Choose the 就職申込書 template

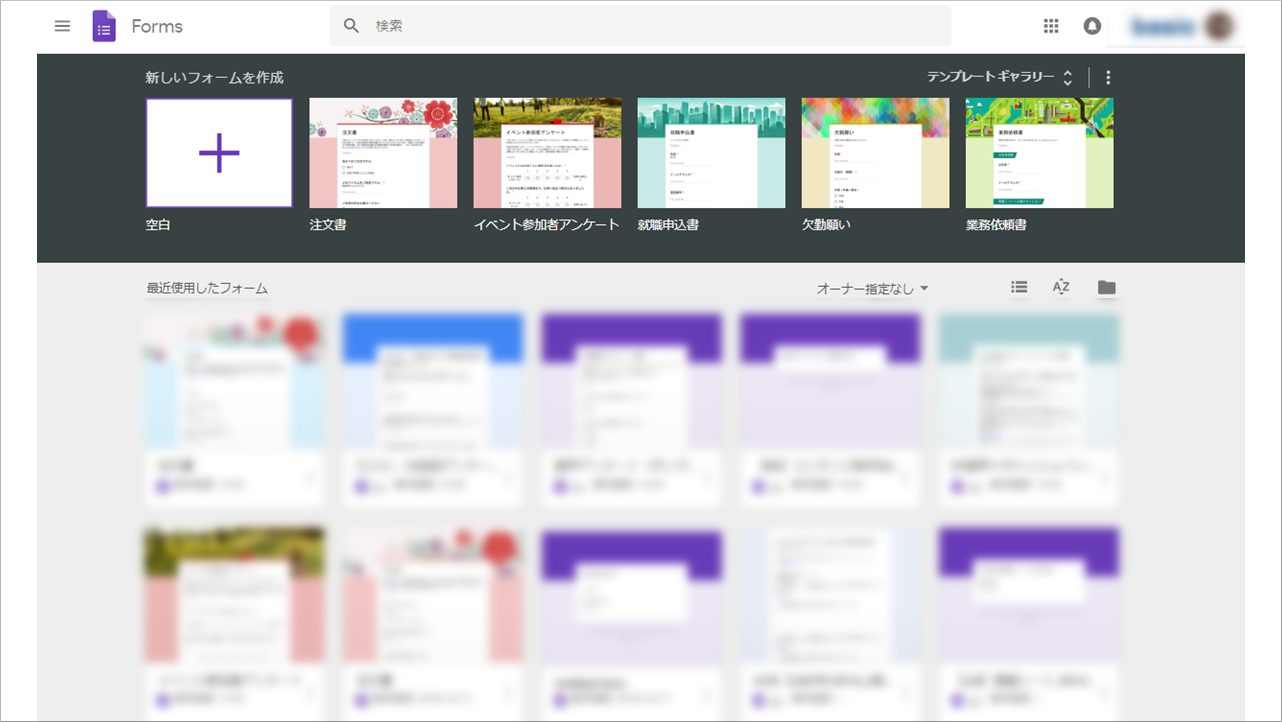711,152
